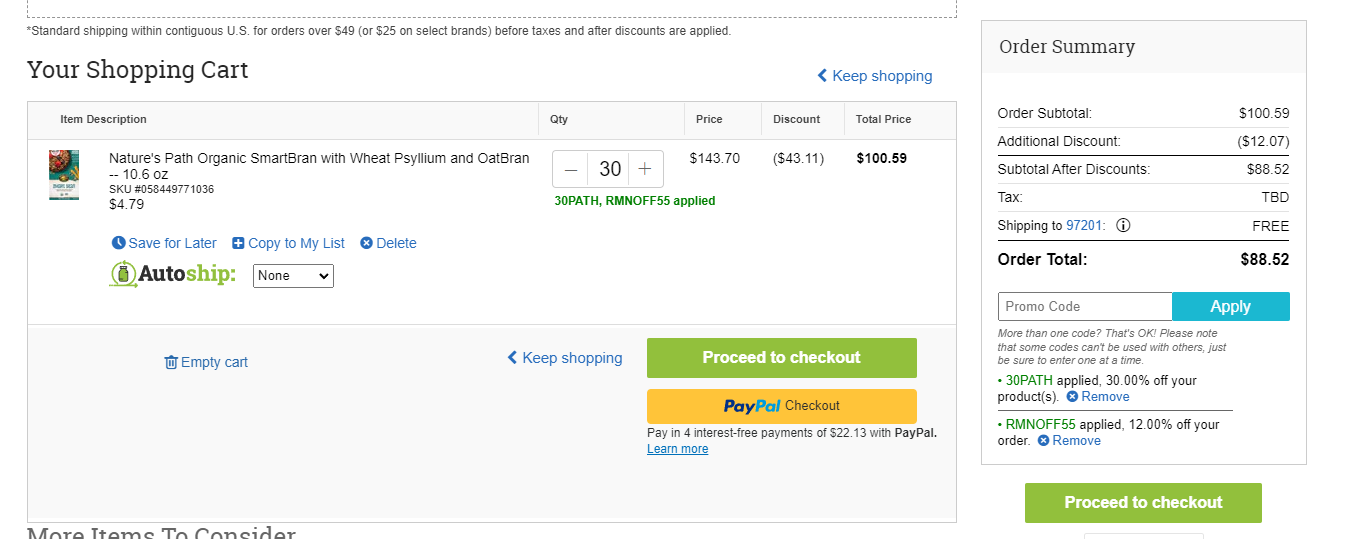
Task: Increase quantity with the plus button
Action: coord(645,169)
